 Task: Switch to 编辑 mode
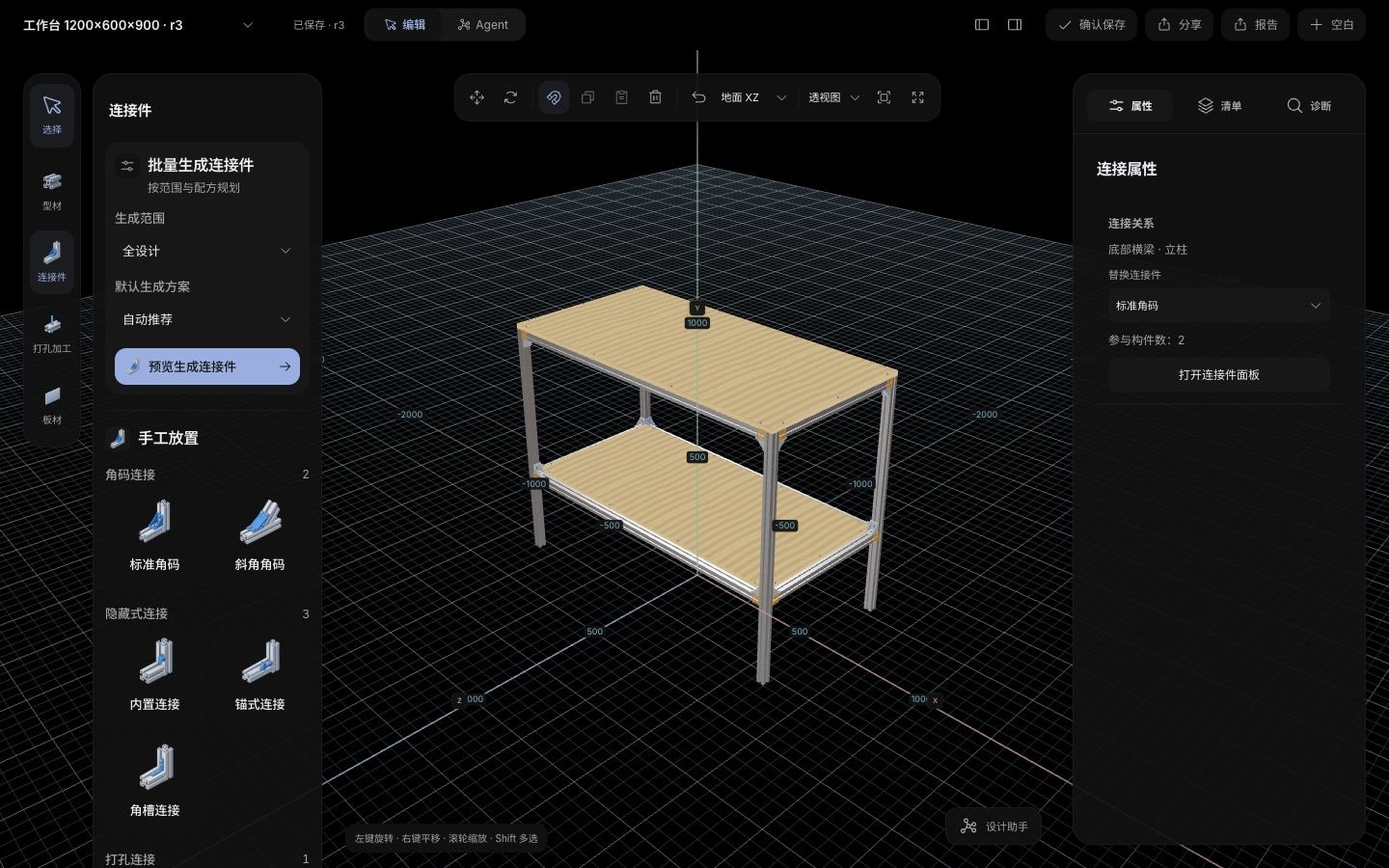405,25
